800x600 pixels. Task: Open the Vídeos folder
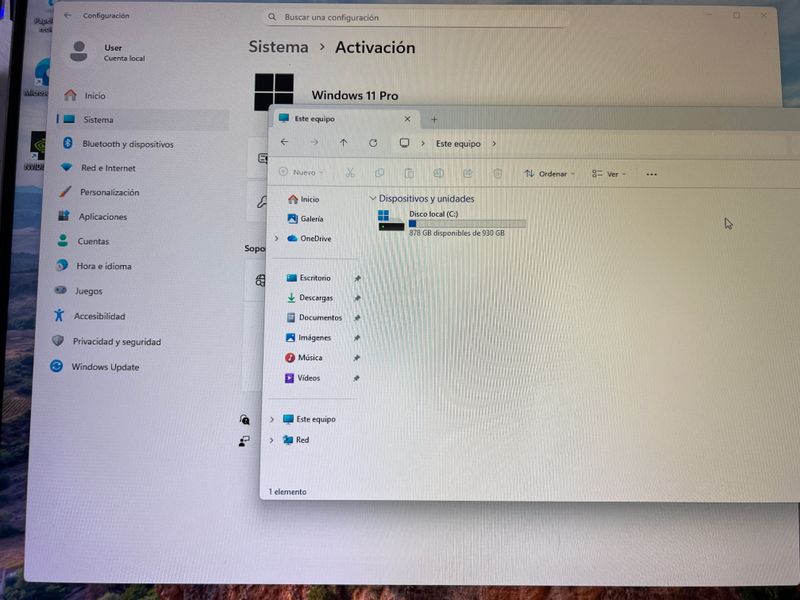pyautogui.click(x=302, y=378)
